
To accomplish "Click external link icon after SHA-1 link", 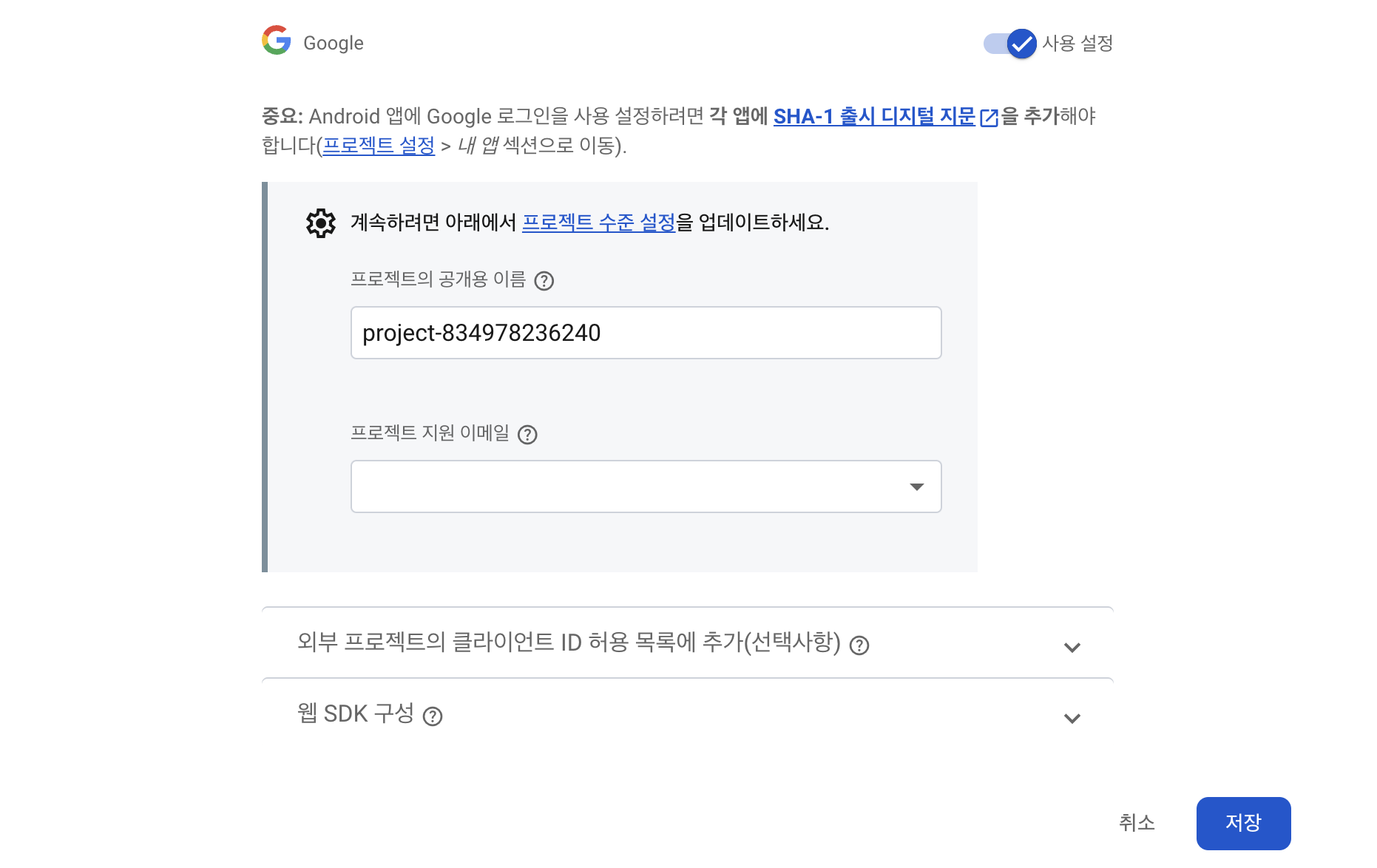I will [989, 118].
